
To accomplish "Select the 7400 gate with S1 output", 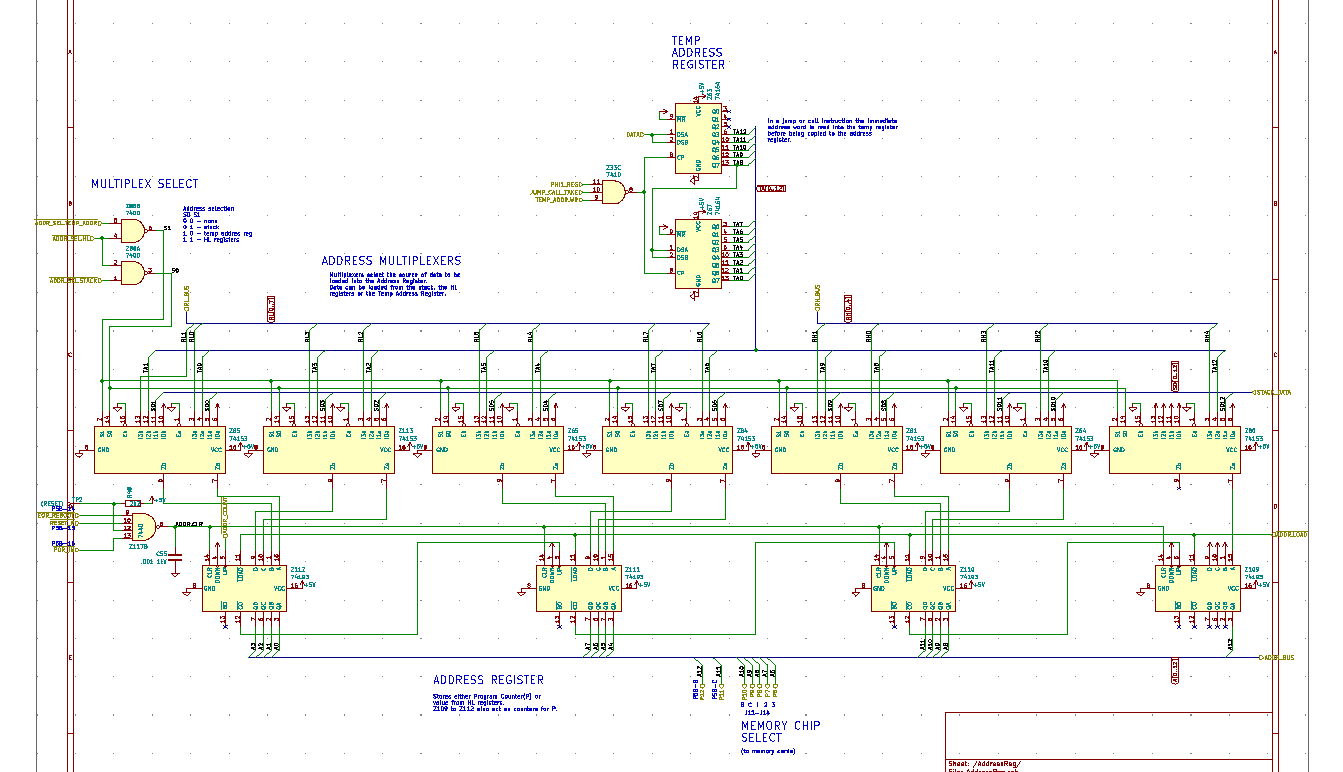I will 133,229.
